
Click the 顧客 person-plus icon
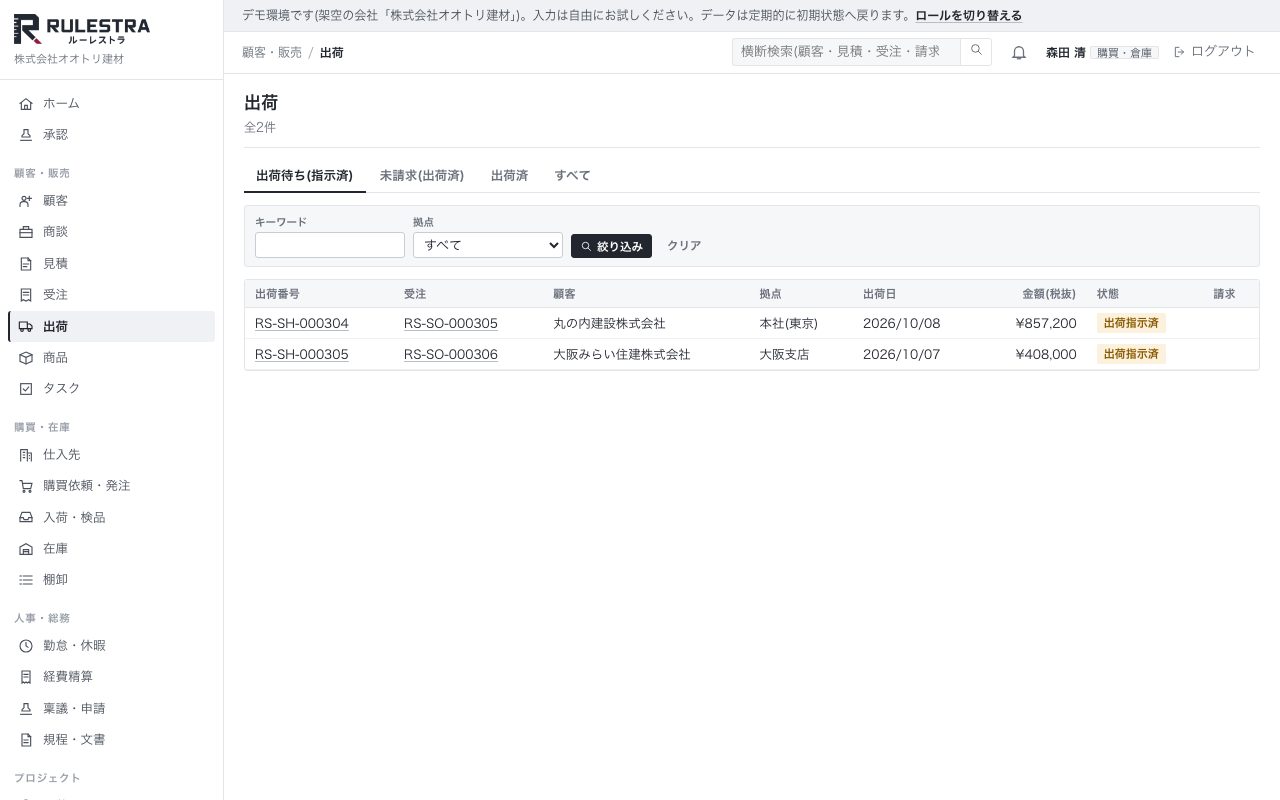(x=26, y=201)
